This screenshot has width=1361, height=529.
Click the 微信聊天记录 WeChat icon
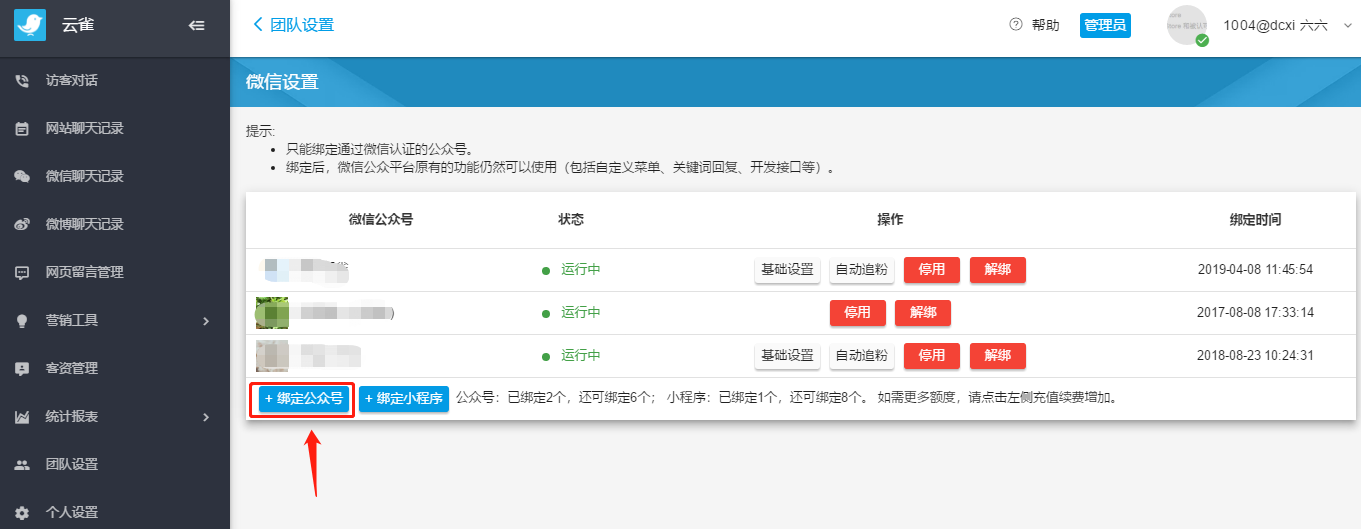tap(22, 177)
